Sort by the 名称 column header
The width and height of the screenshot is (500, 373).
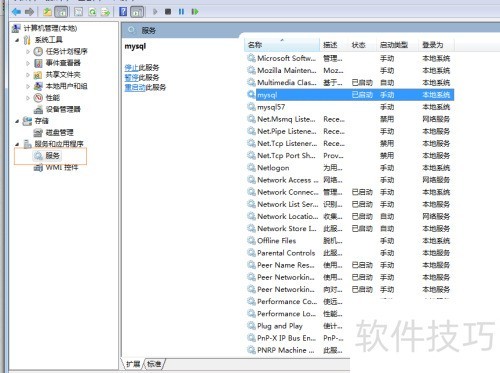point(282,45)
